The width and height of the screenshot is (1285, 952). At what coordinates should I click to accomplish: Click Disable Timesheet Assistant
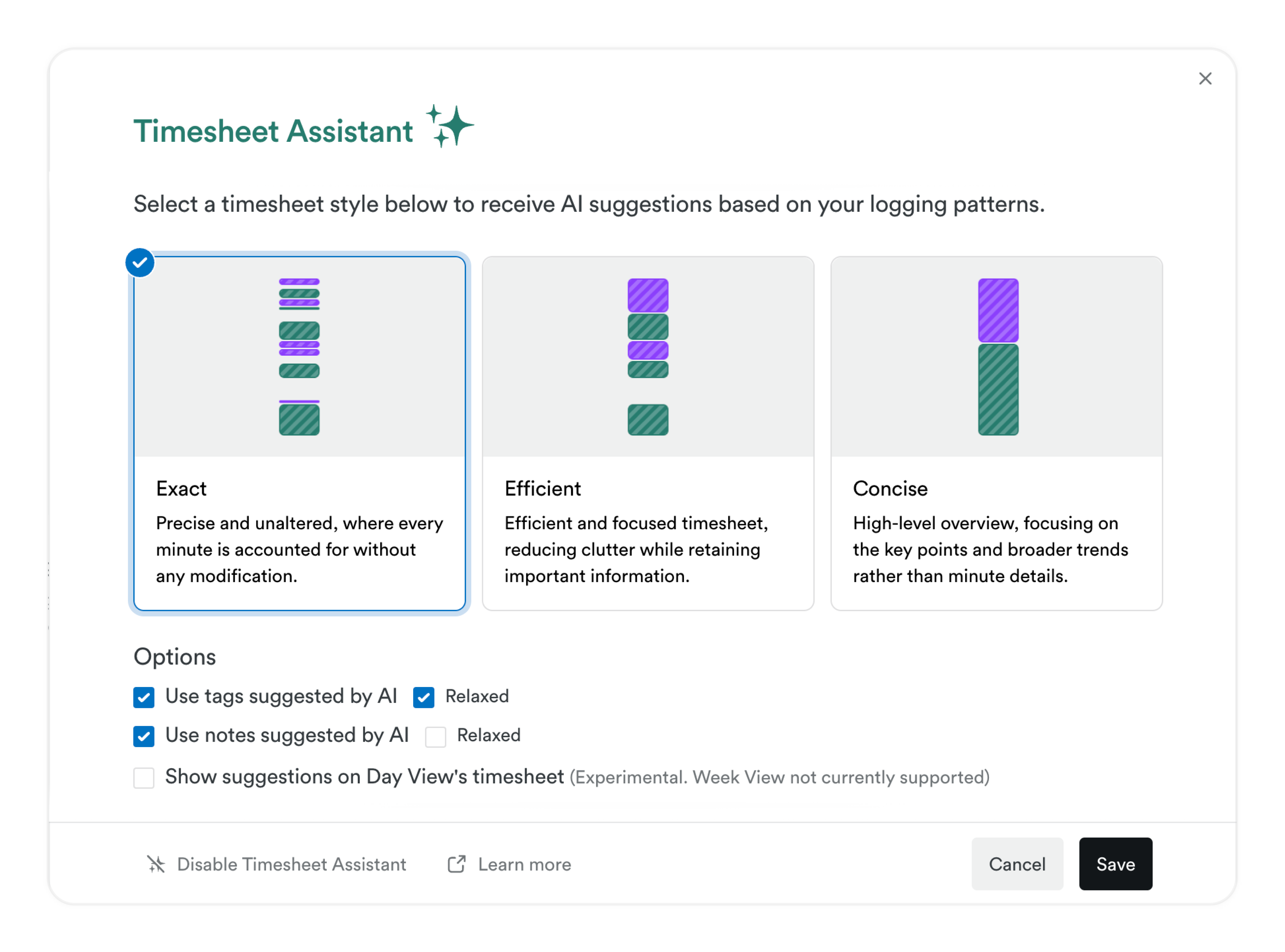291,864
